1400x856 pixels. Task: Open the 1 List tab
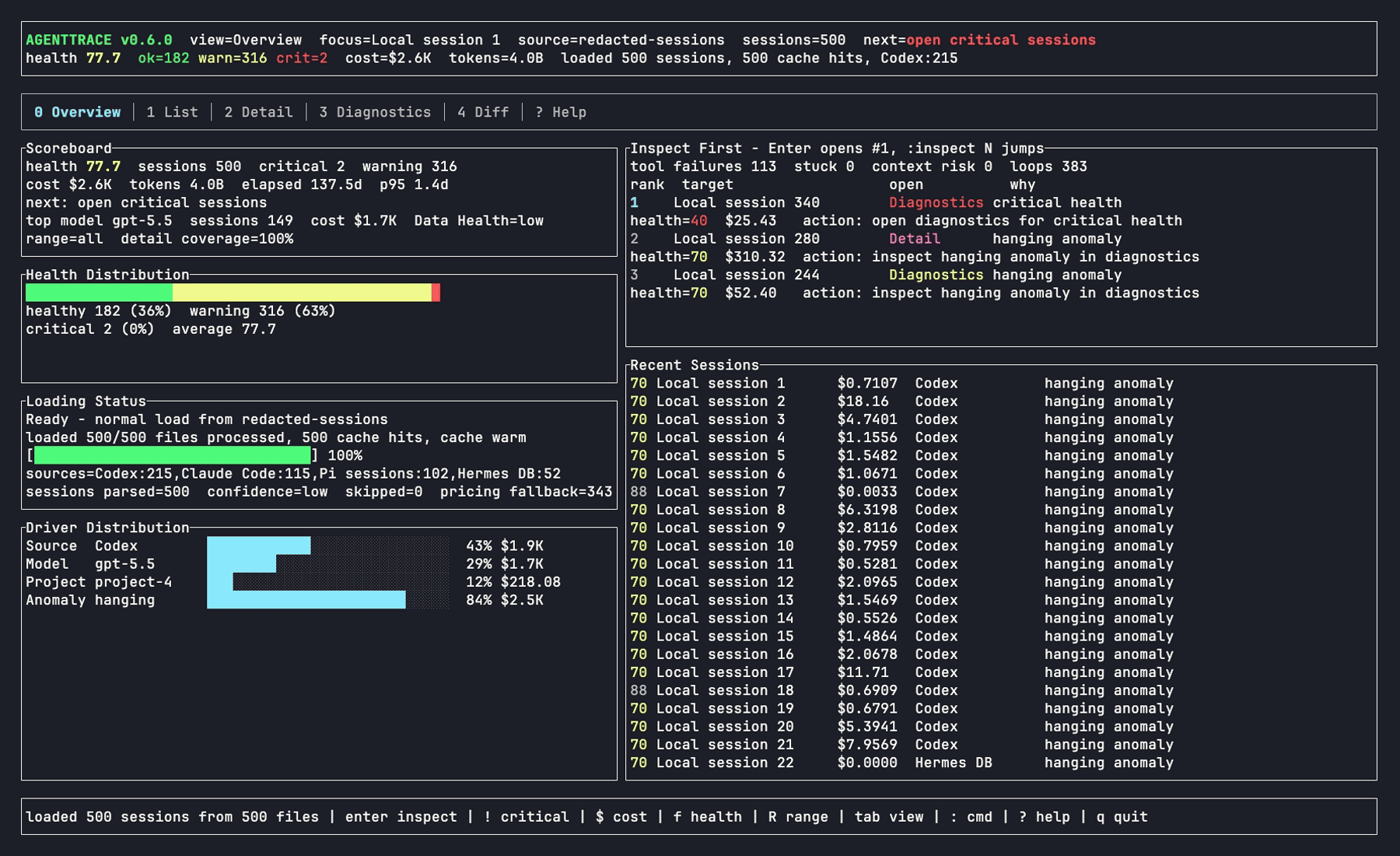[x=172, y=112]
